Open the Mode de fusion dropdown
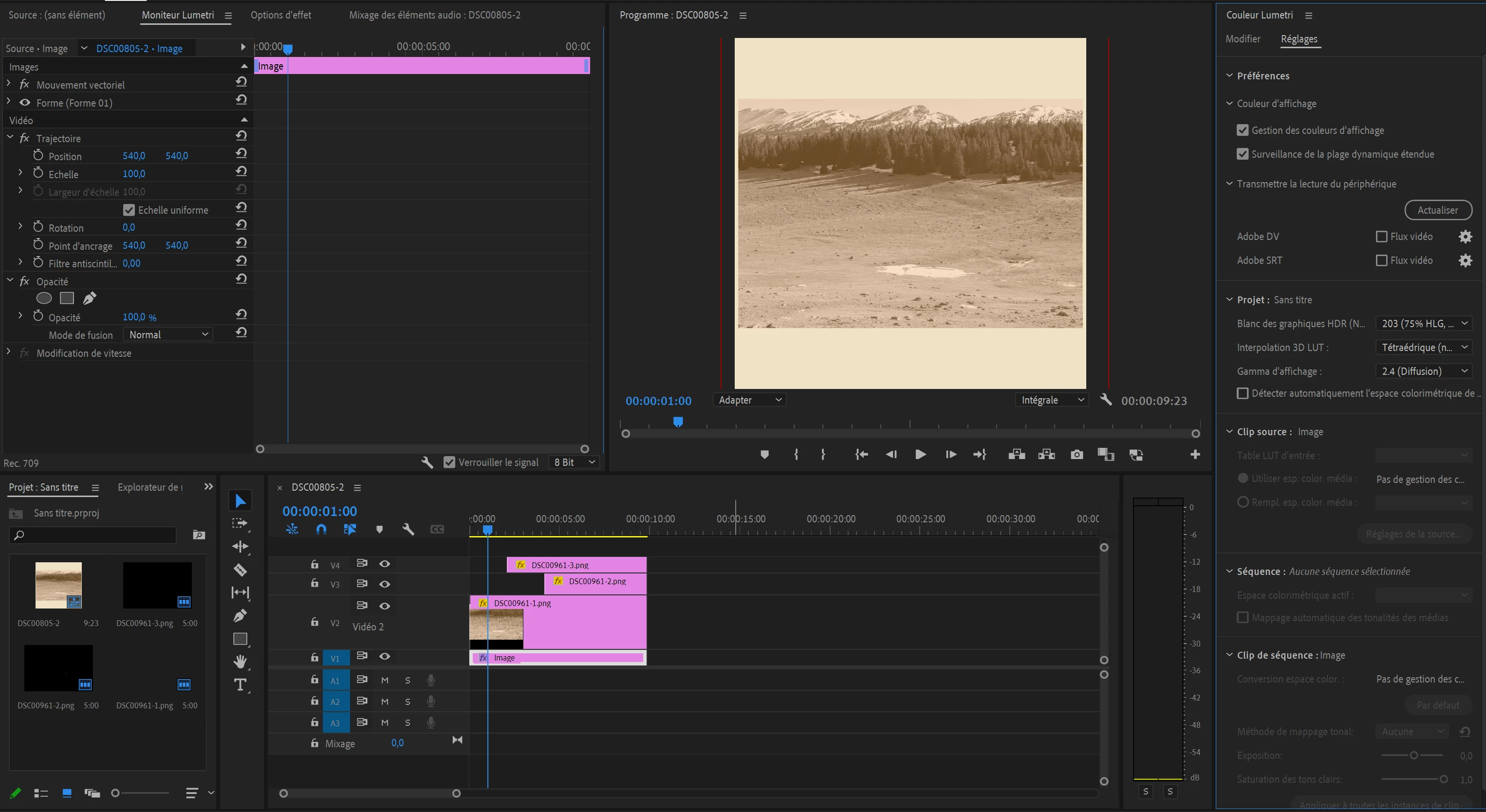Viewport: 1486px width, 812px height. pos(168,334)
